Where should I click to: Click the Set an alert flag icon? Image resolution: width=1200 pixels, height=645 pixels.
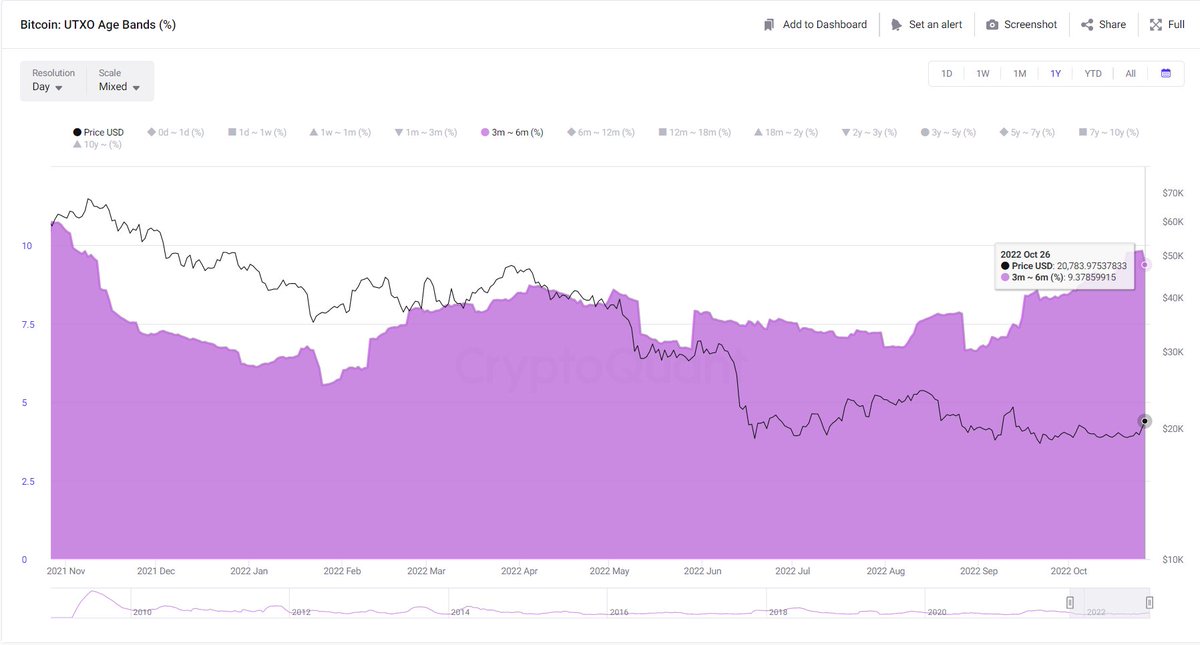(x=896, y=24)
